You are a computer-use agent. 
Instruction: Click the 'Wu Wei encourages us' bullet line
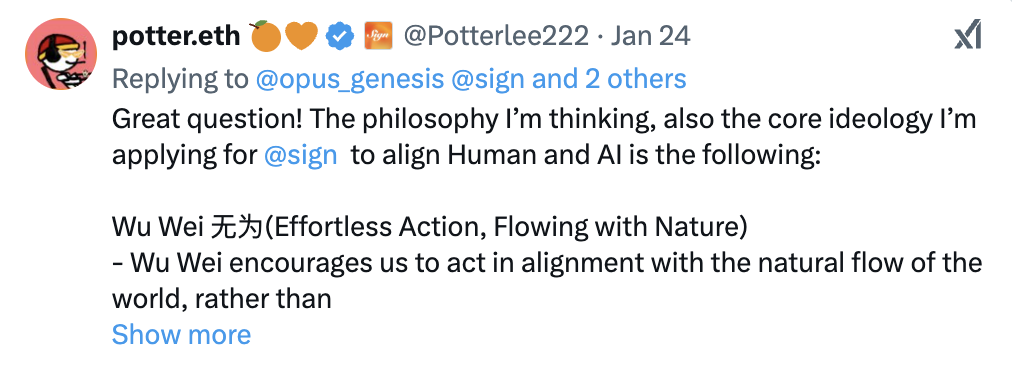pyautogui.click(x=547, y=263)
